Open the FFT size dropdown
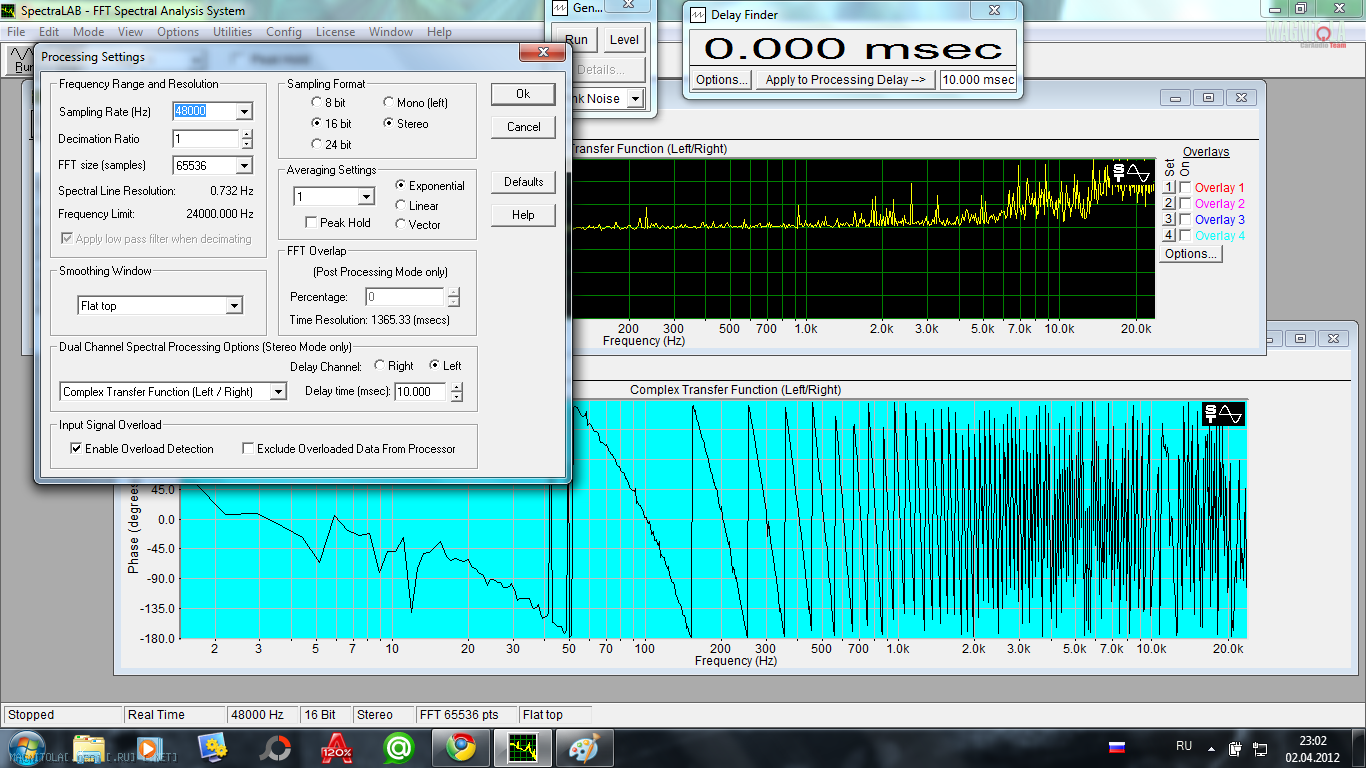 [244, 166]
